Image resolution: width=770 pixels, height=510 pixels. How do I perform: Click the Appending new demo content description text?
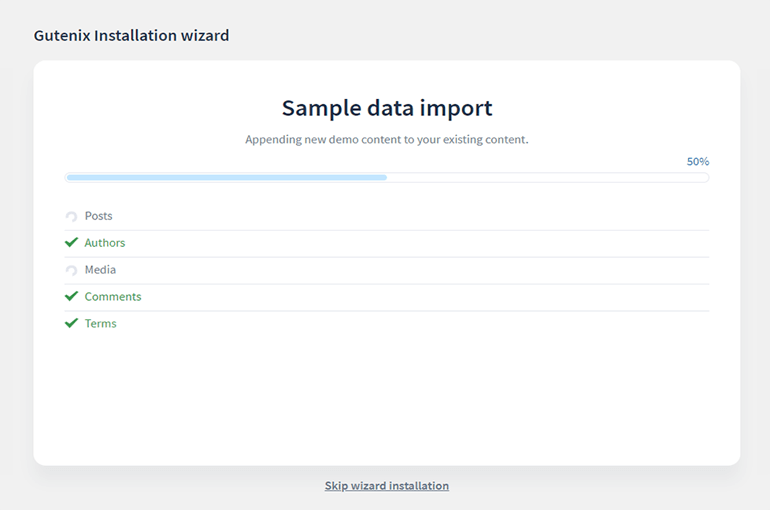tap(387, 140)
